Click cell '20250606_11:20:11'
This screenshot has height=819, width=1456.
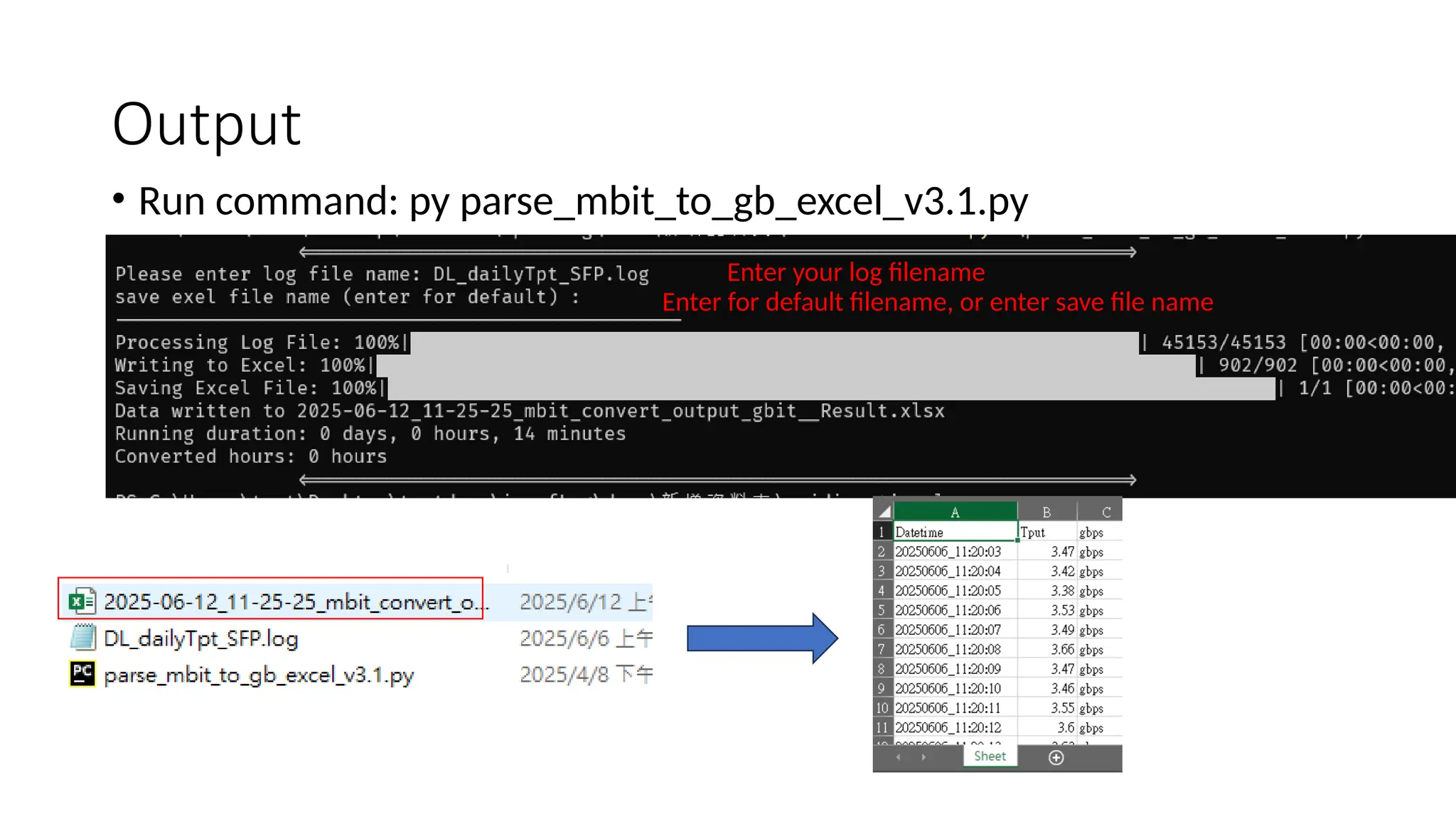click(955, 708)
